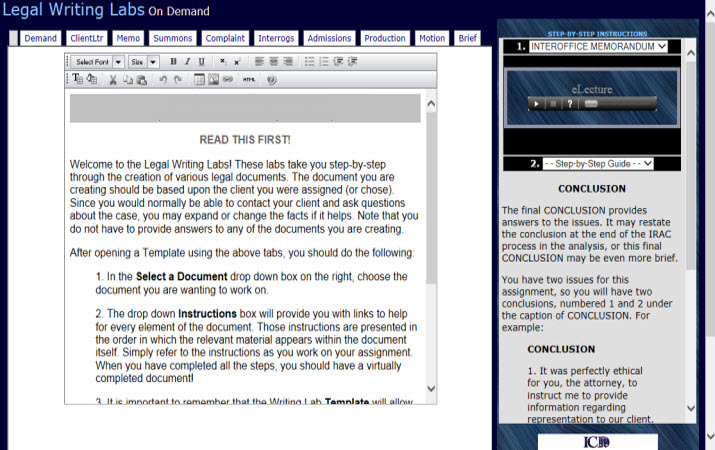This screenshot has width=715, height=450.
Task: Open the text color tool
Action: pos(78,79)
